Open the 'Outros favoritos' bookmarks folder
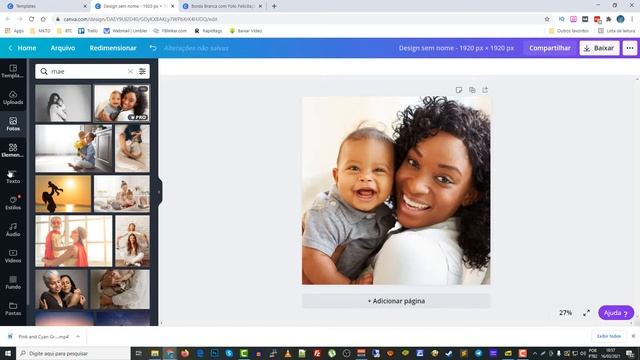This screenshot has width=640, height=360. click(569, 31)
